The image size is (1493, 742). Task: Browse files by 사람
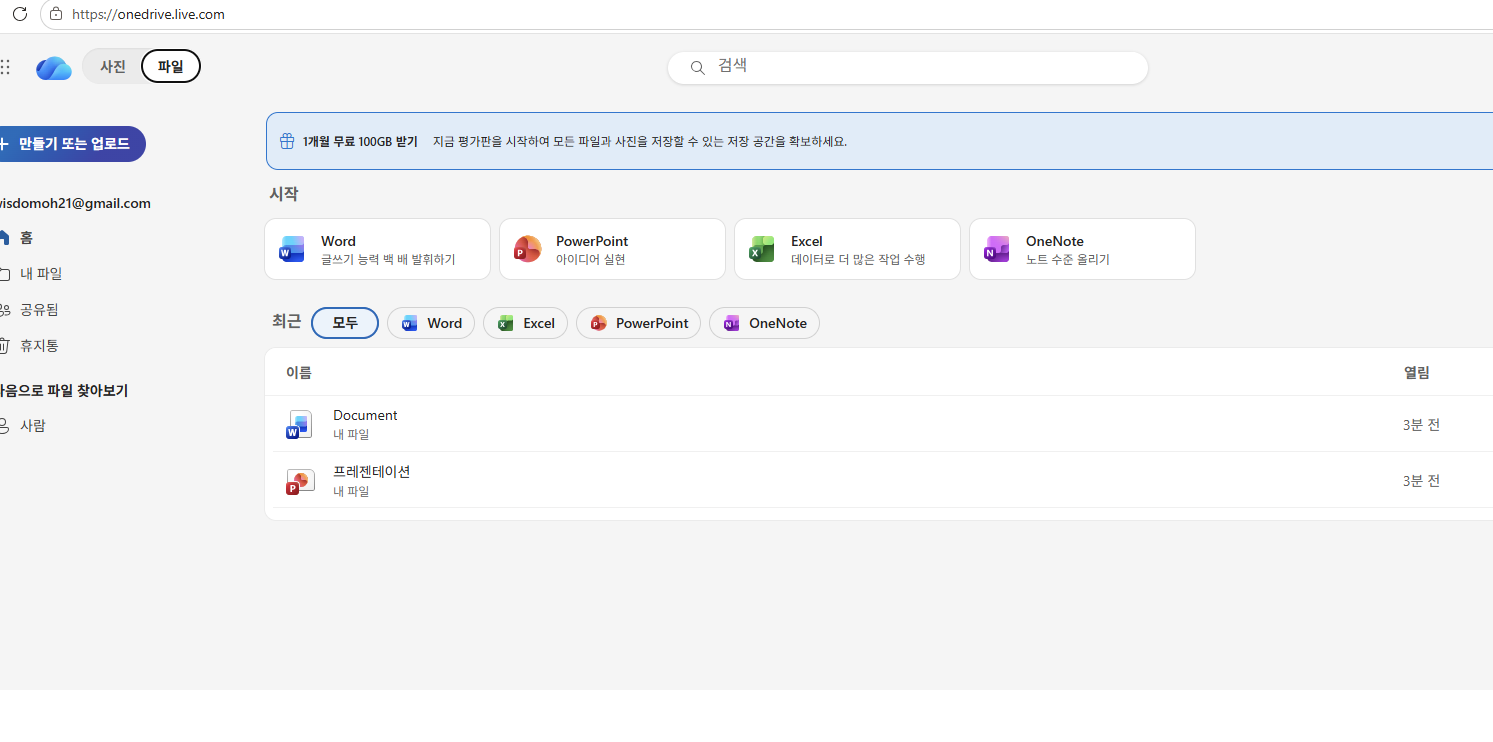point(33,426)
